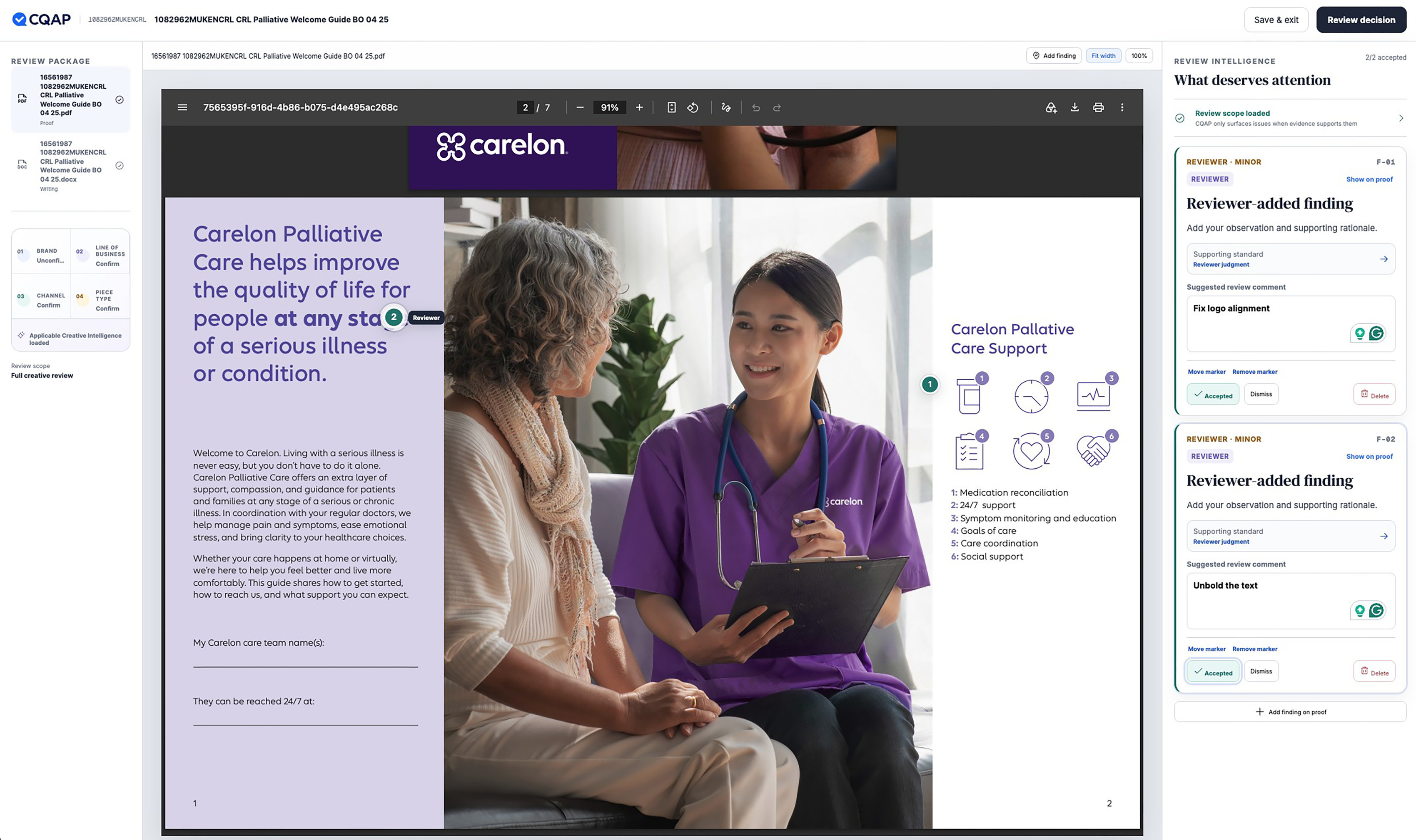The image size is (1416, 840).
Task: Edit the Fix logo alignment comment
Action: pos(1290,324)
